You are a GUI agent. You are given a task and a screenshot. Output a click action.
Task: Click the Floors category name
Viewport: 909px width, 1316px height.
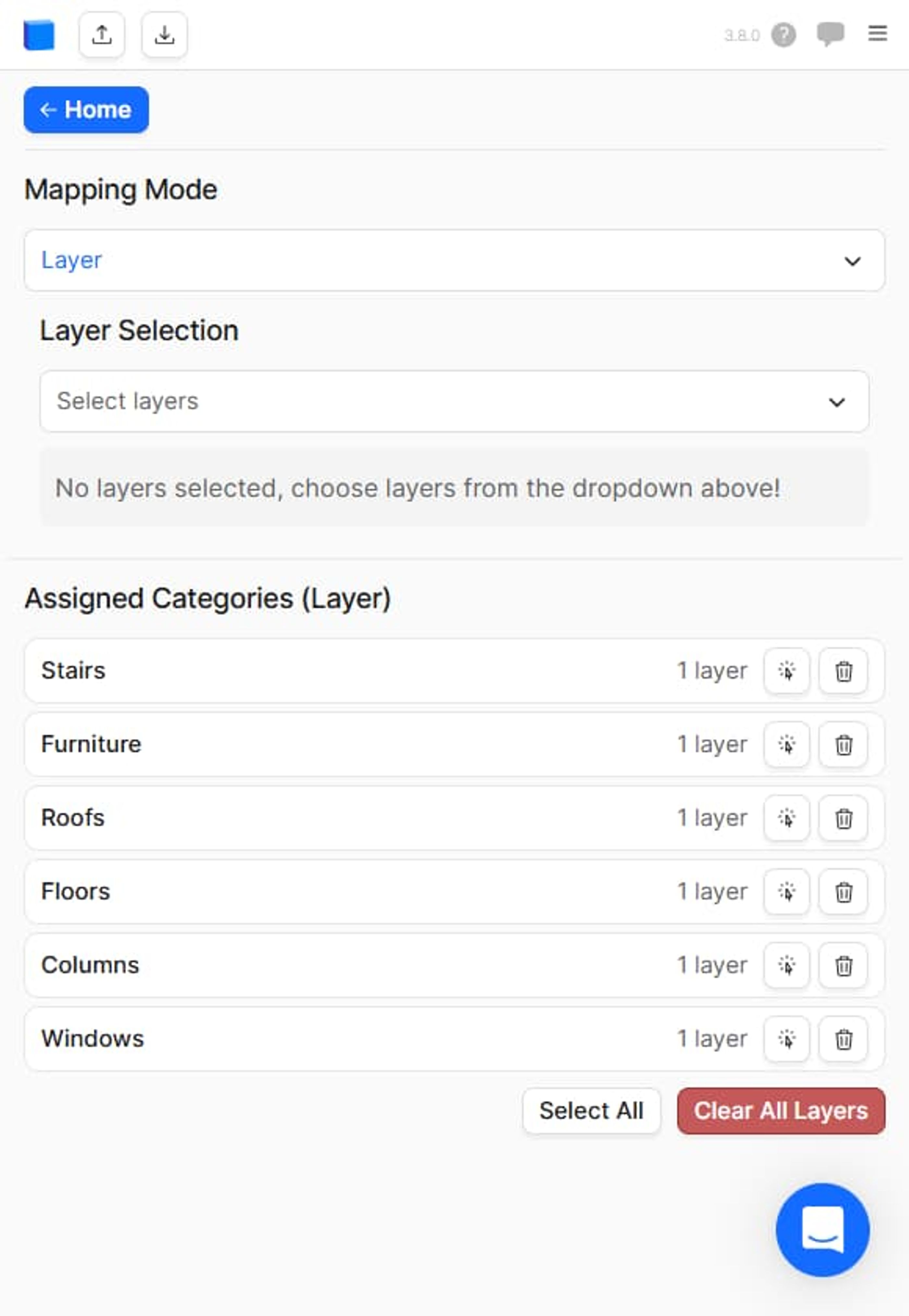(x=75, y=892)
